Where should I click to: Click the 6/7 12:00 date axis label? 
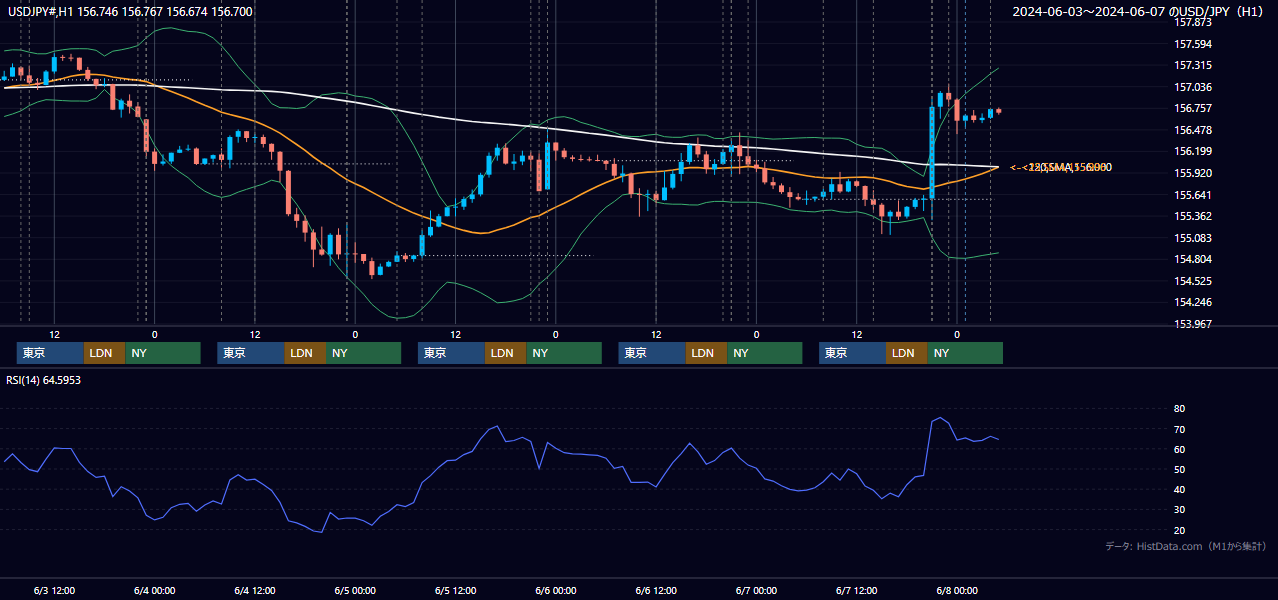856,590
